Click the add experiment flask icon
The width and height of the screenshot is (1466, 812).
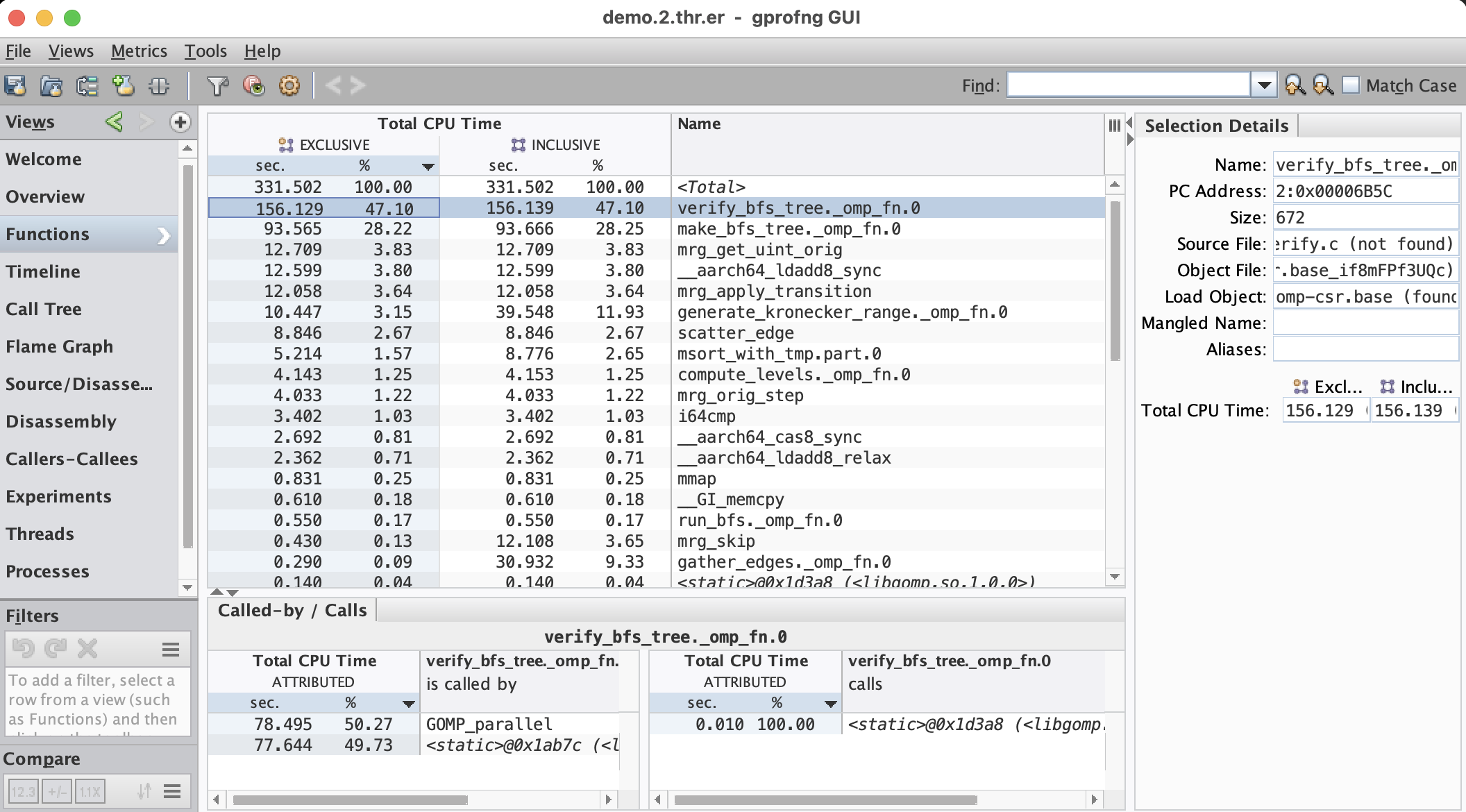124,85
